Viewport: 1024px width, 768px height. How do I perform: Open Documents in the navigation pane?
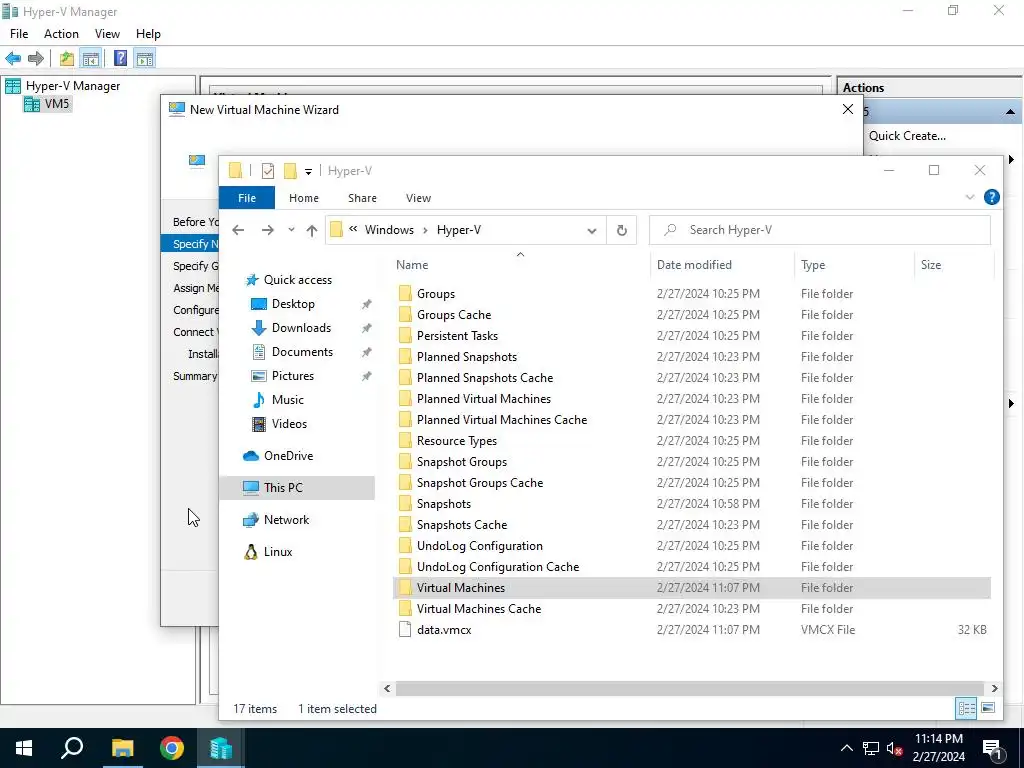[x=302, y=352]
